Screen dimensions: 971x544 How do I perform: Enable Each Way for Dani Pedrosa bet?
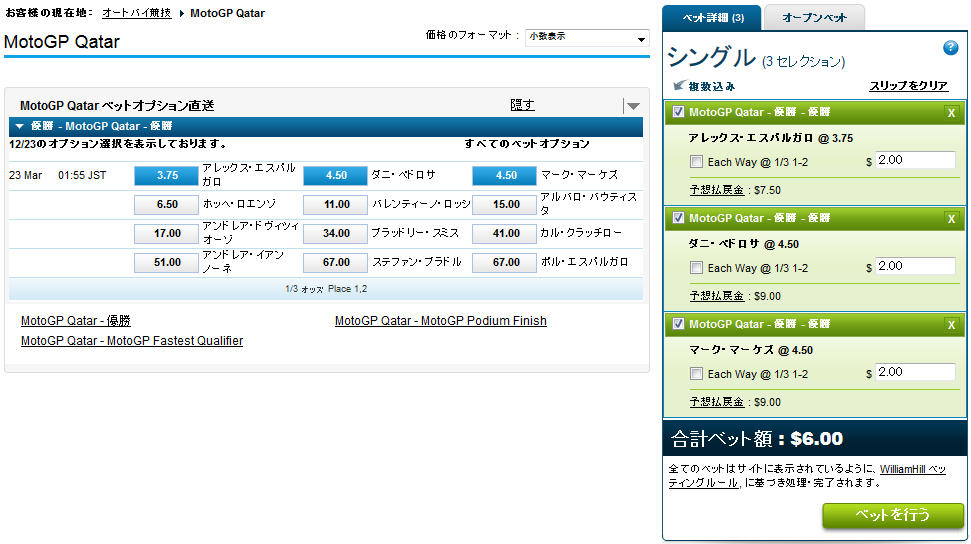point(696,268)
